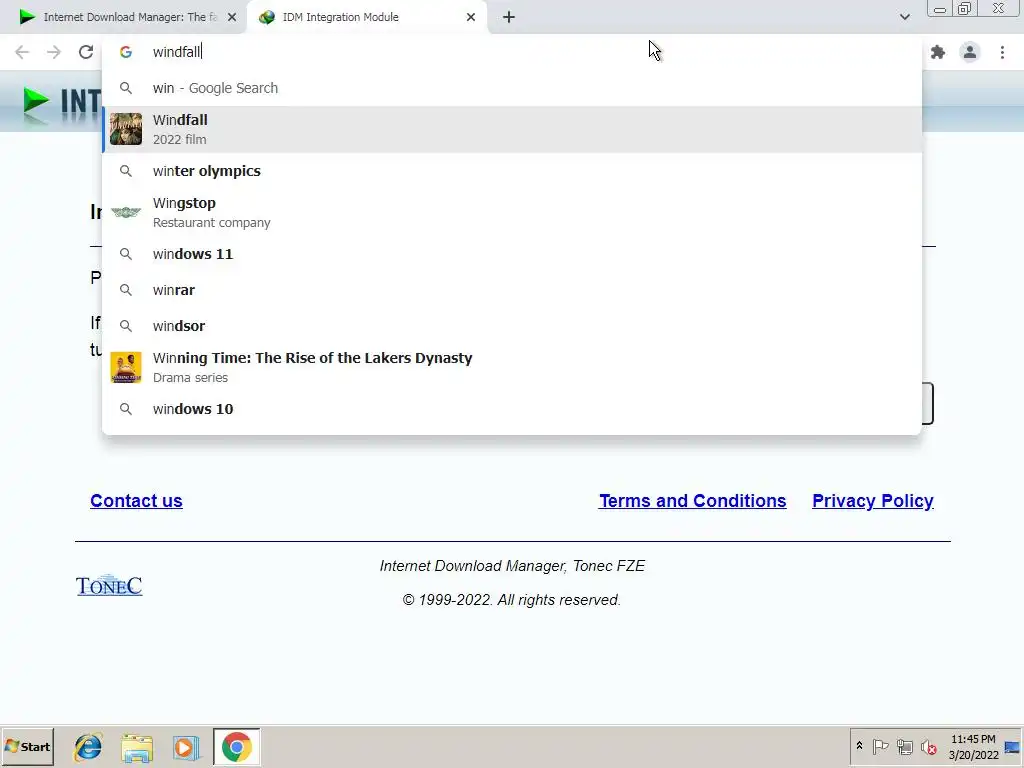Choose Wingstop Restaurant company suggestion
The image size is (1024, 768).
[512, 212]
